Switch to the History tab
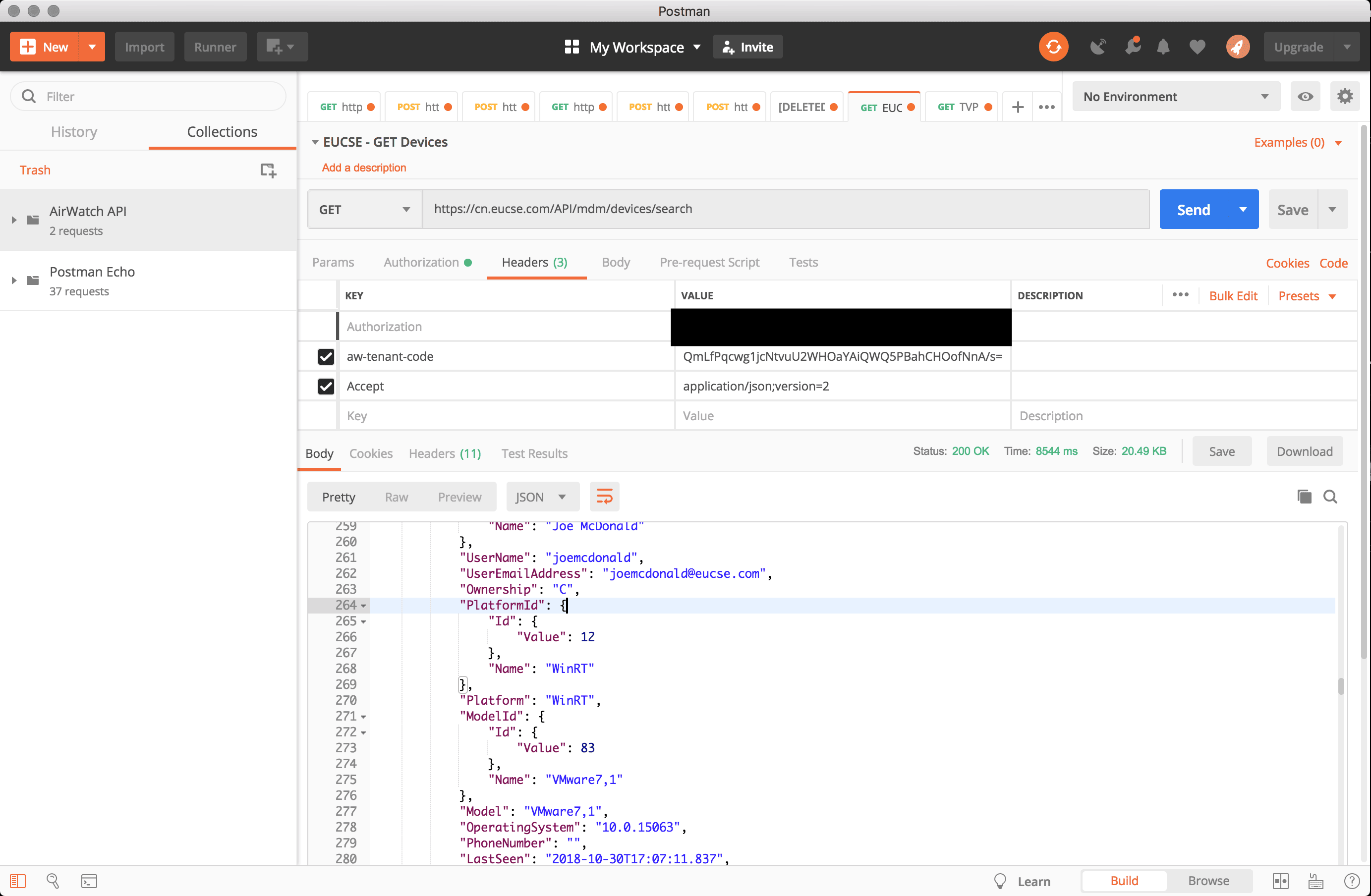This screenshot has height=896, width=1371. (x=74, y=131)
